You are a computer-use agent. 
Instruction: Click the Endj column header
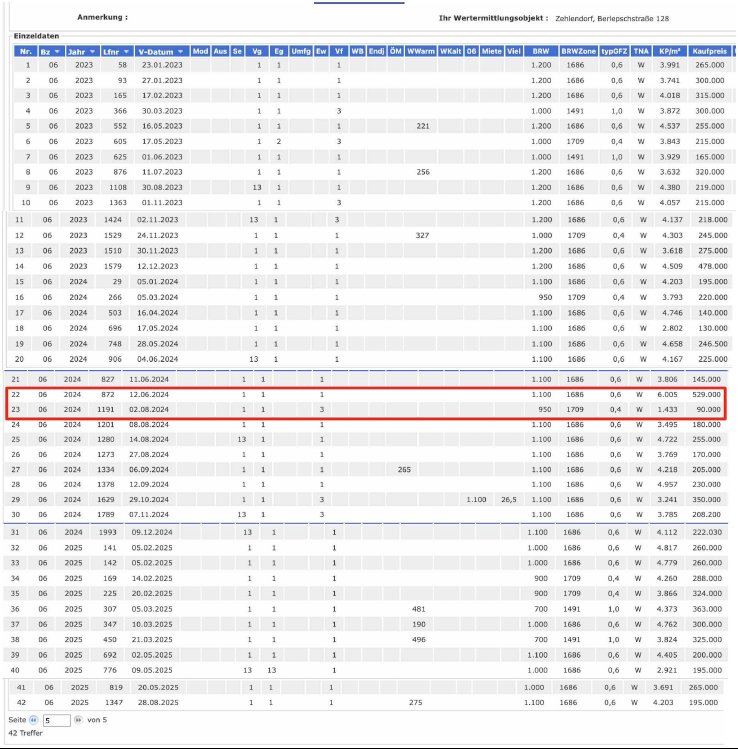(x=376, y=51)
